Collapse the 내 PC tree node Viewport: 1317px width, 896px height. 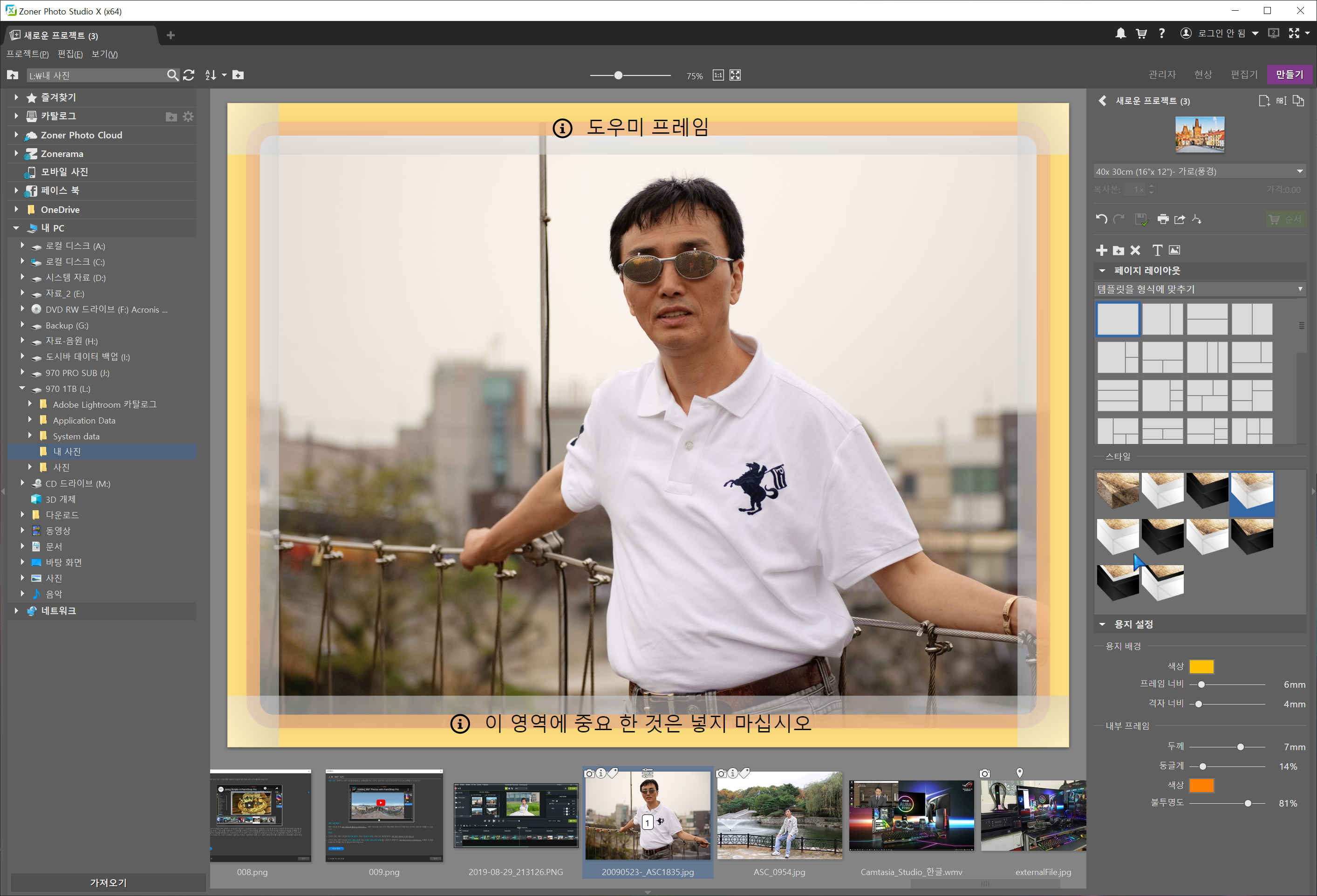(16, 228)
